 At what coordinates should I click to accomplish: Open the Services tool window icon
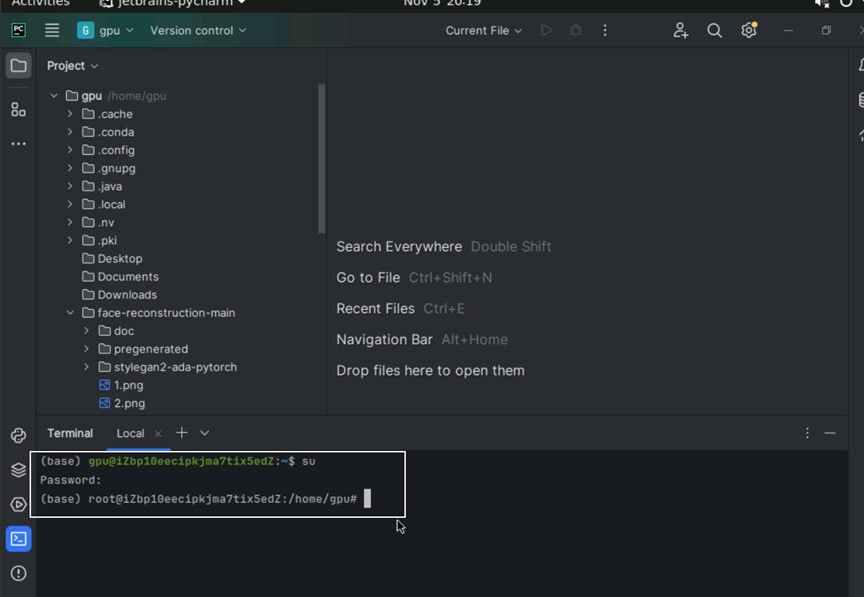(19, 504)
